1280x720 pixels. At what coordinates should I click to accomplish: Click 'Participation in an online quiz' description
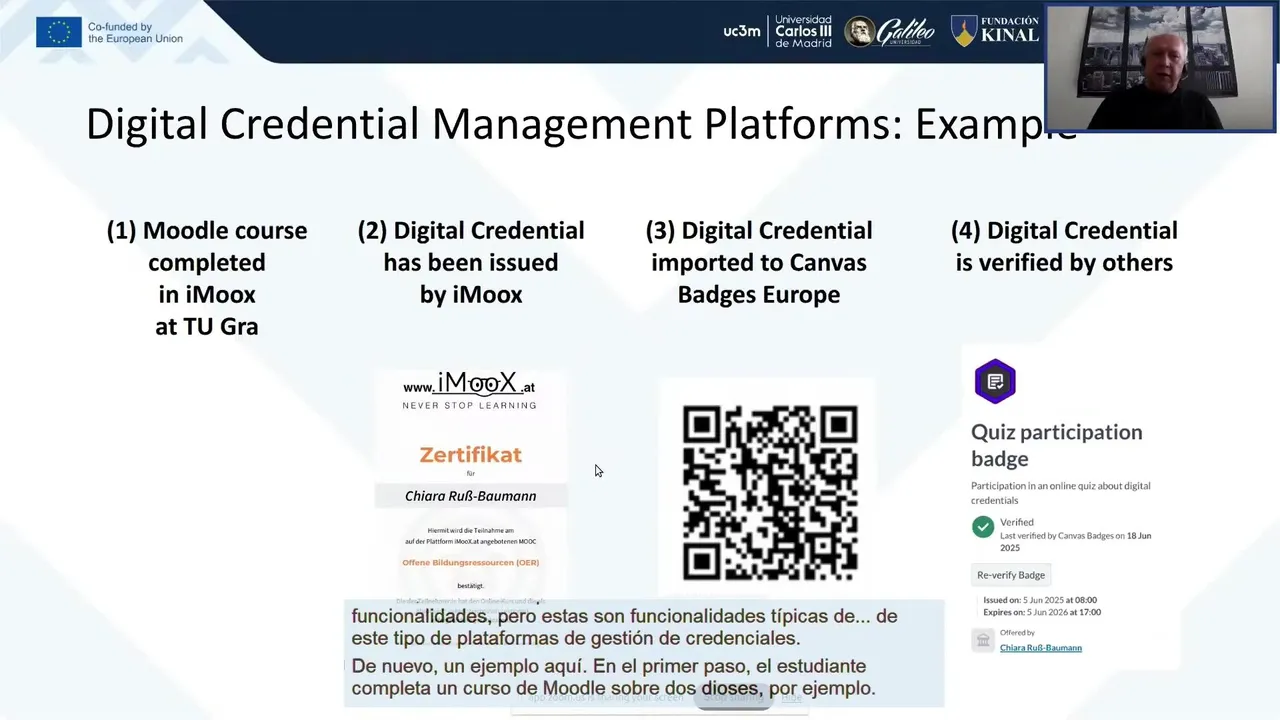click(1061, 493)
